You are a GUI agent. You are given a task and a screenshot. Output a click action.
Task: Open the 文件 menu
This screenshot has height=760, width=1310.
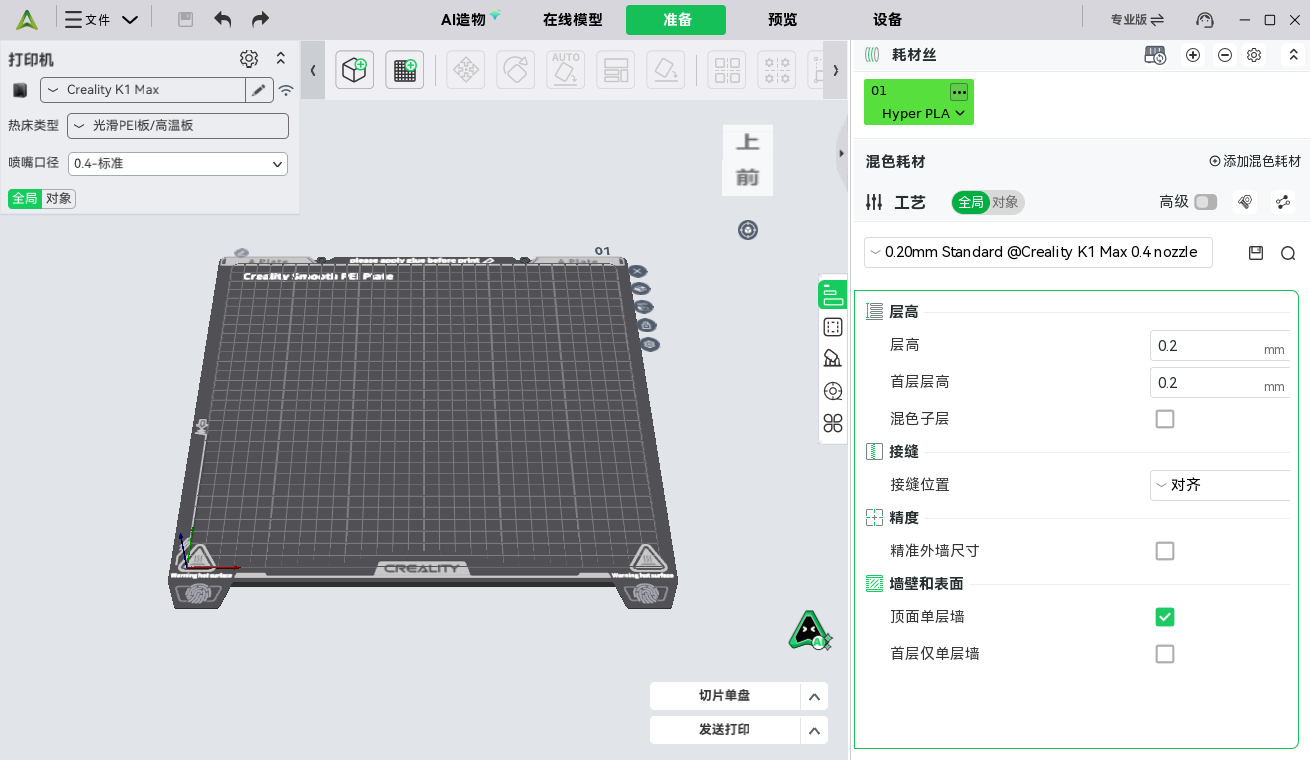click(101, 20)
